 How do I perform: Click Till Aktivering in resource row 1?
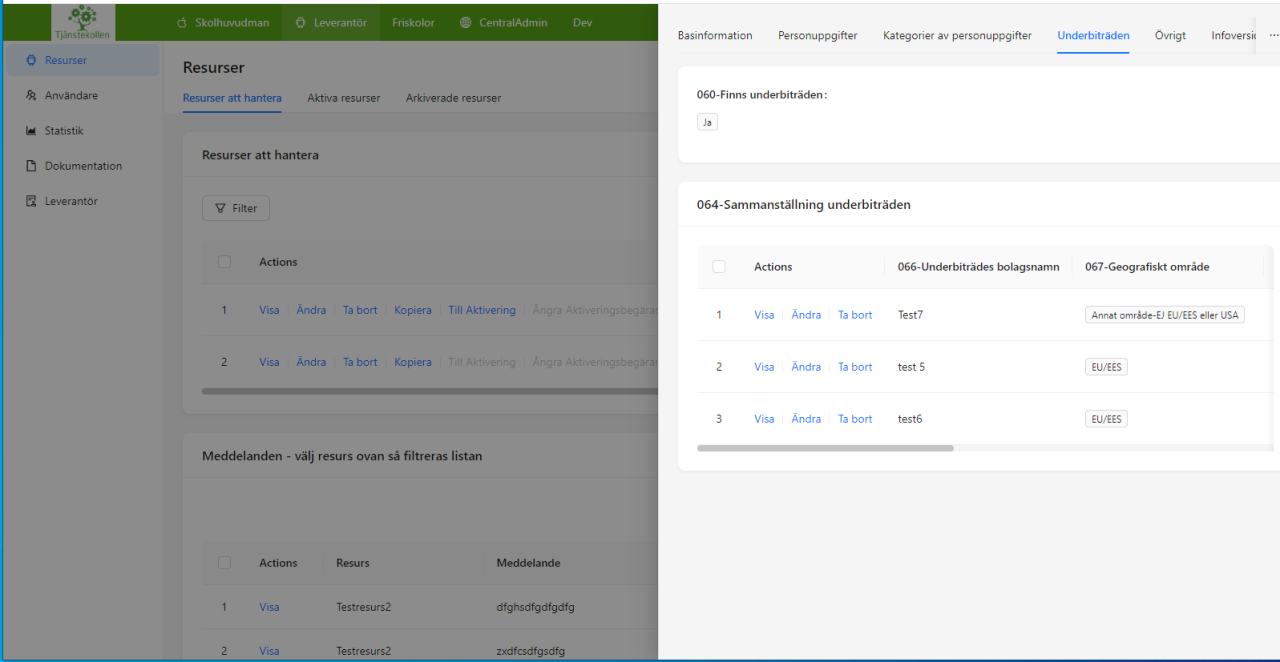coord(482,310)
